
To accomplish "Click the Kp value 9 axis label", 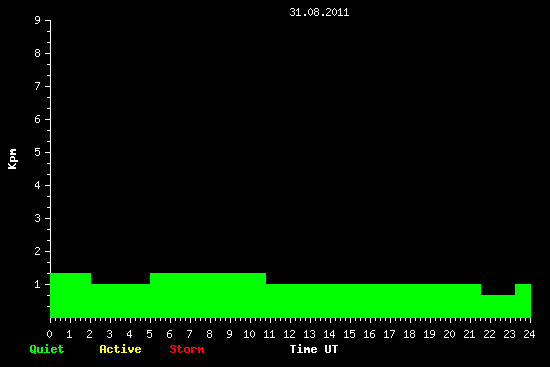I will (x=38, y=20).
